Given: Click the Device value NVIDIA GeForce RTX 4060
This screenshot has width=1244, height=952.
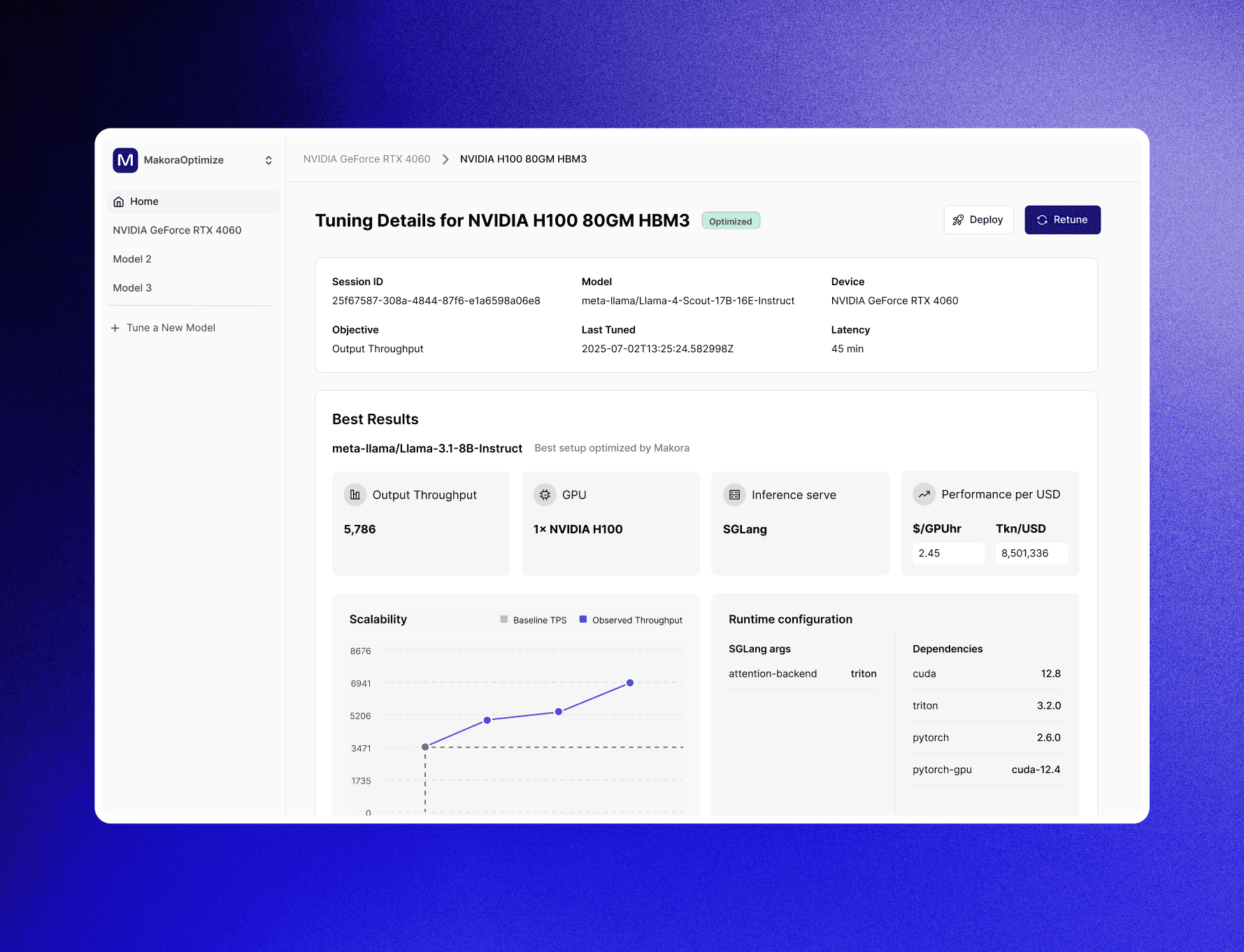Looking at the screenshot, I should pyautogui.click(x=894, y=301).
